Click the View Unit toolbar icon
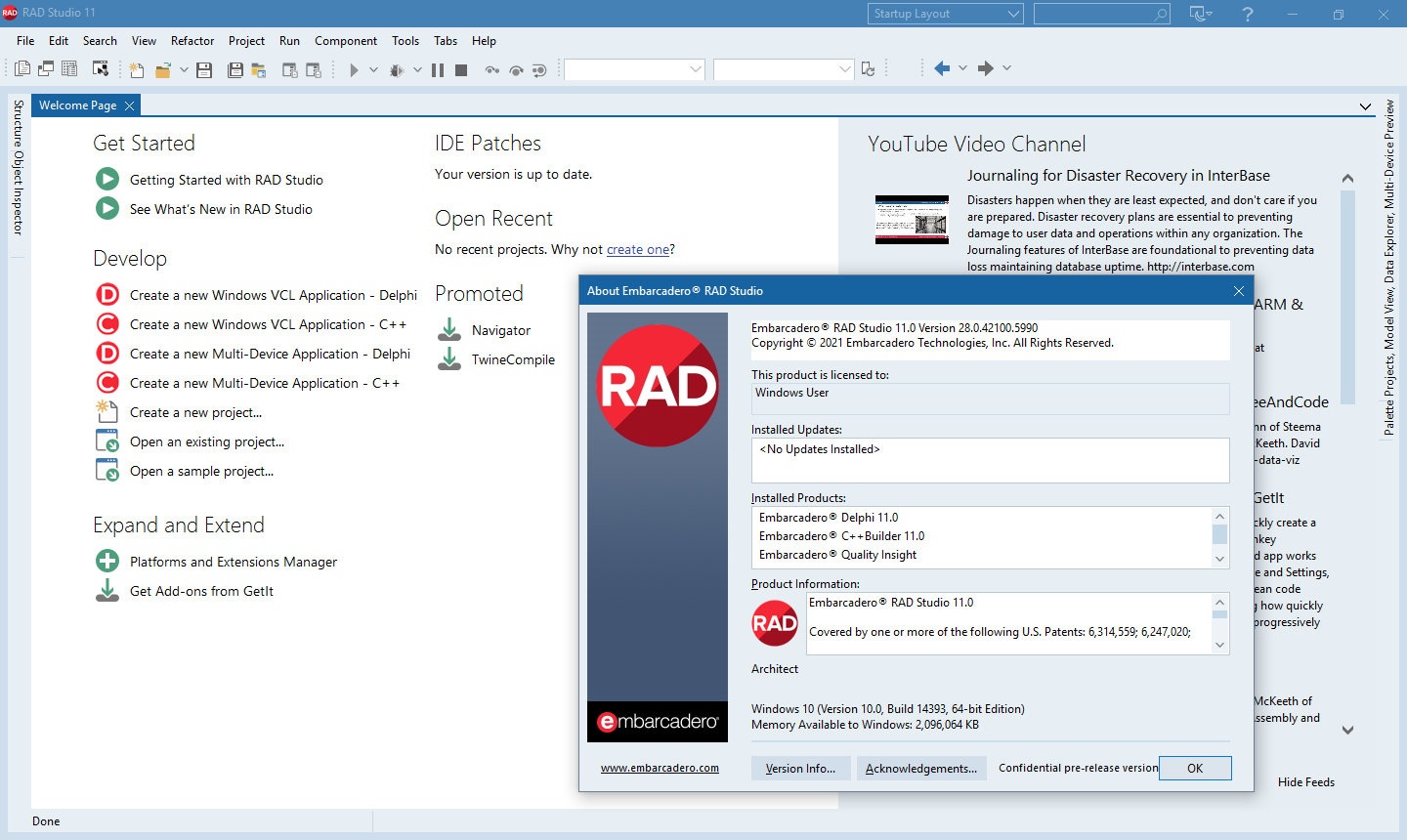The height and width of the screenshot is (840, 1407). coord(22,68)
